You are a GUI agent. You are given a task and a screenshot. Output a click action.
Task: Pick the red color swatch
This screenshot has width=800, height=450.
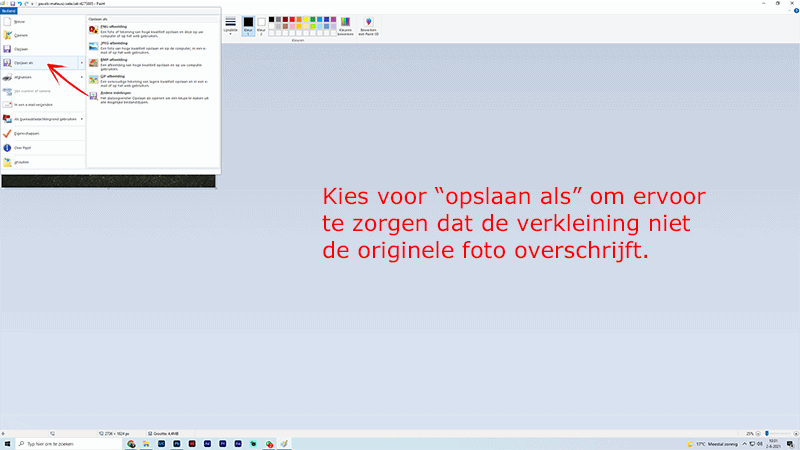[292, 19]
